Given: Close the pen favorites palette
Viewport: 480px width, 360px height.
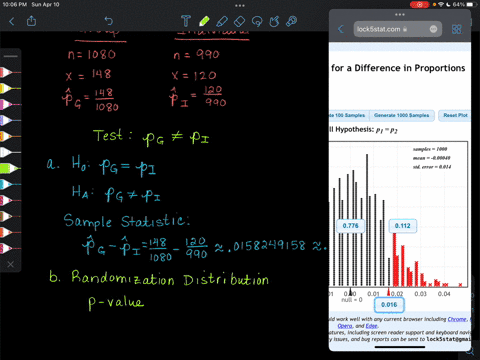Looking at the screenshot, I should 10,264.
